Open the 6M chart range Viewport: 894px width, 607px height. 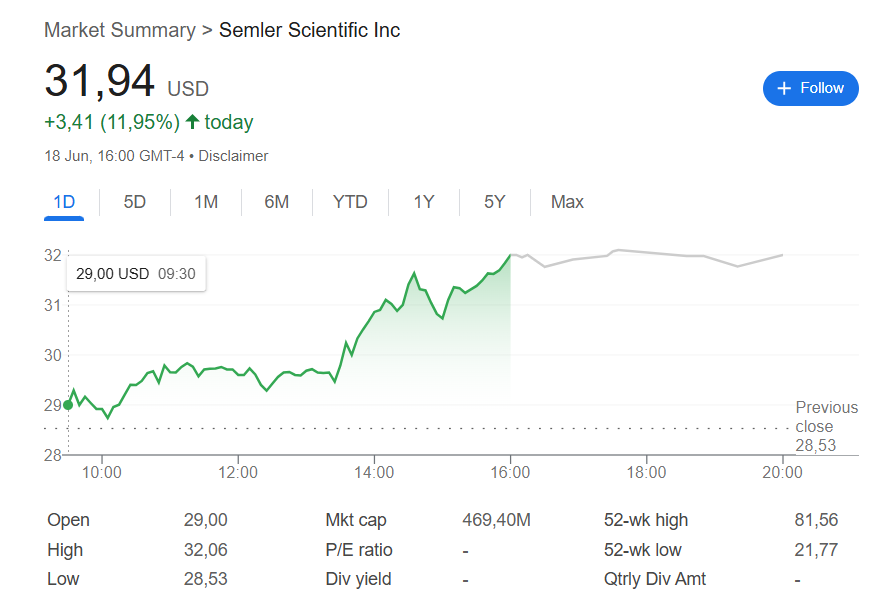(277, 202)
